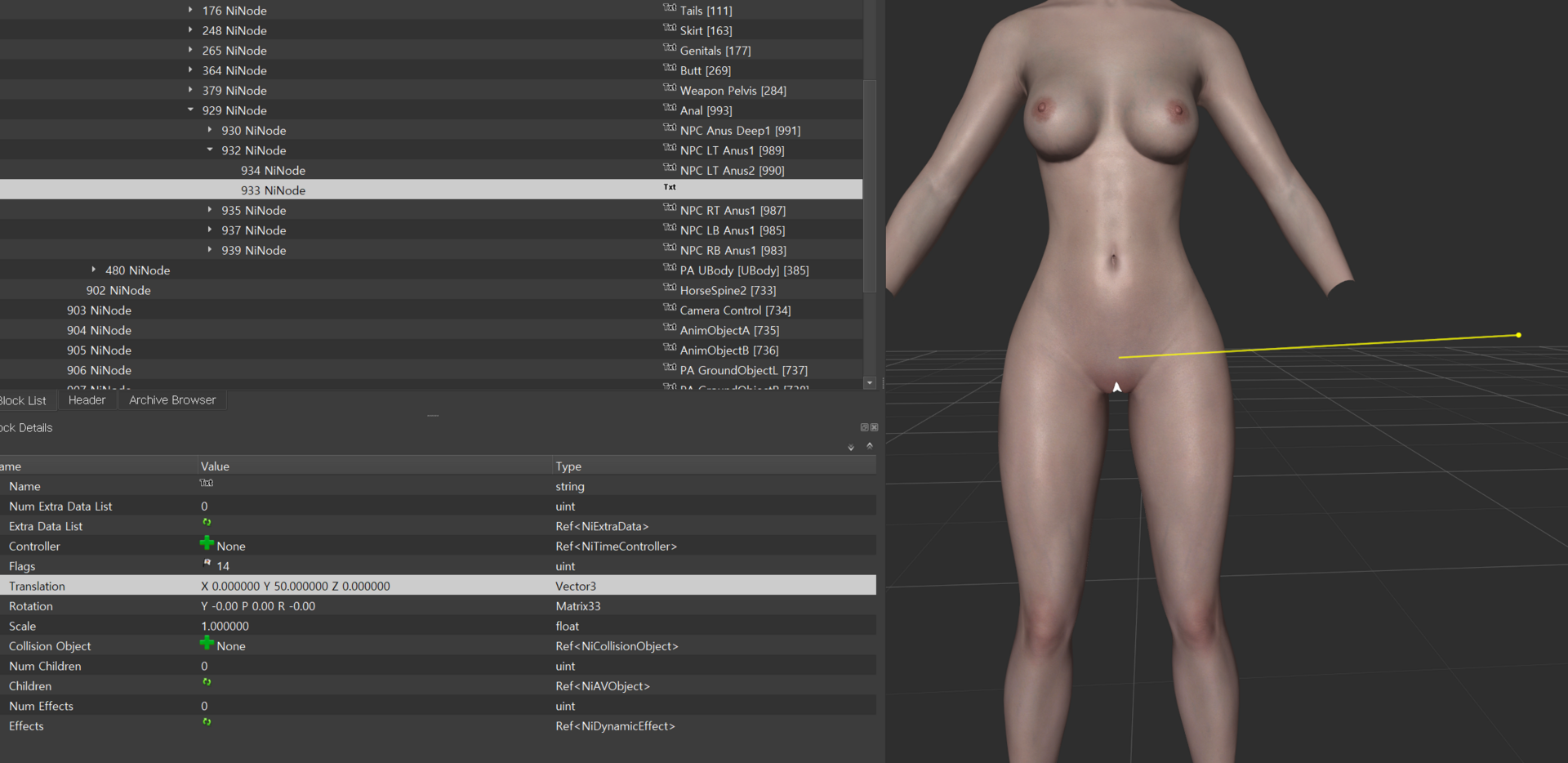Switch to the Header tab
Screen dimensions: 1568x763
pos(87,400)
